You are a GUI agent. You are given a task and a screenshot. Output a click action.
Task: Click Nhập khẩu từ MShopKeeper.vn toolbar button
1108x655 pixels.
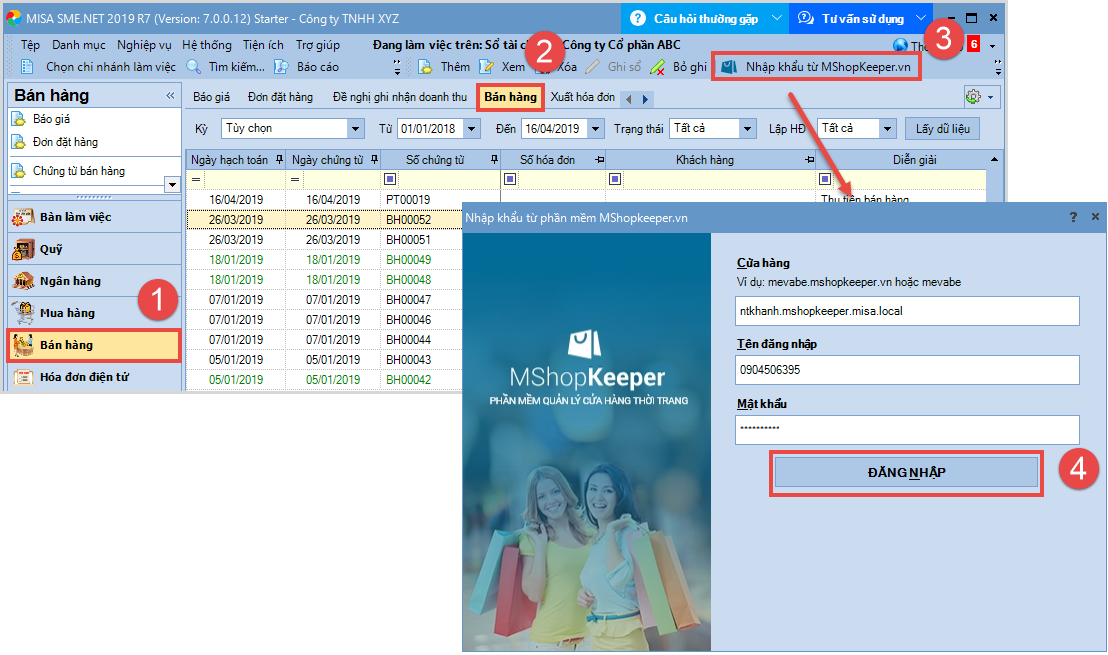816,66
